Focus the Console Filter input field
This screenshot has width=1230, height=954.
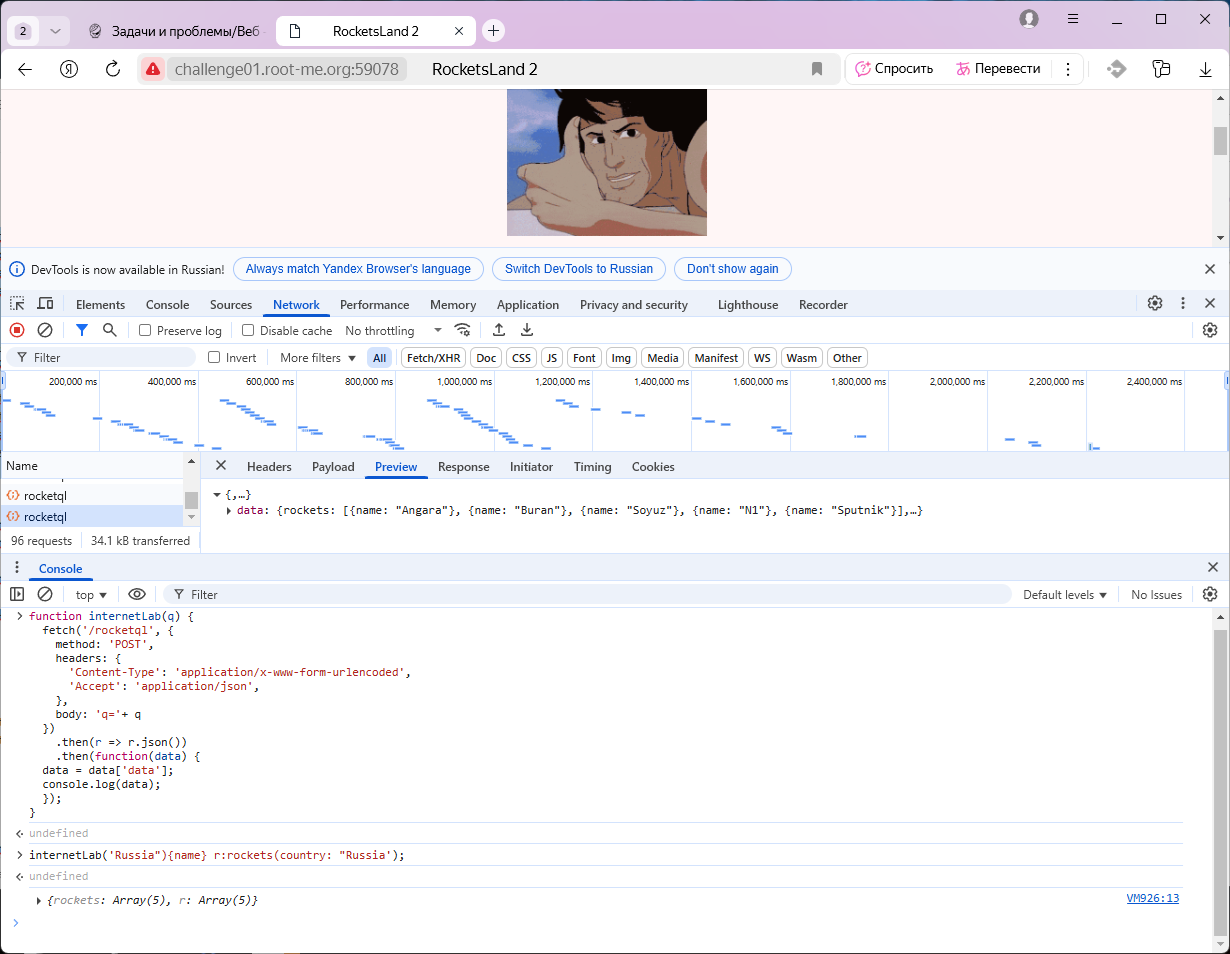point(587,594)
